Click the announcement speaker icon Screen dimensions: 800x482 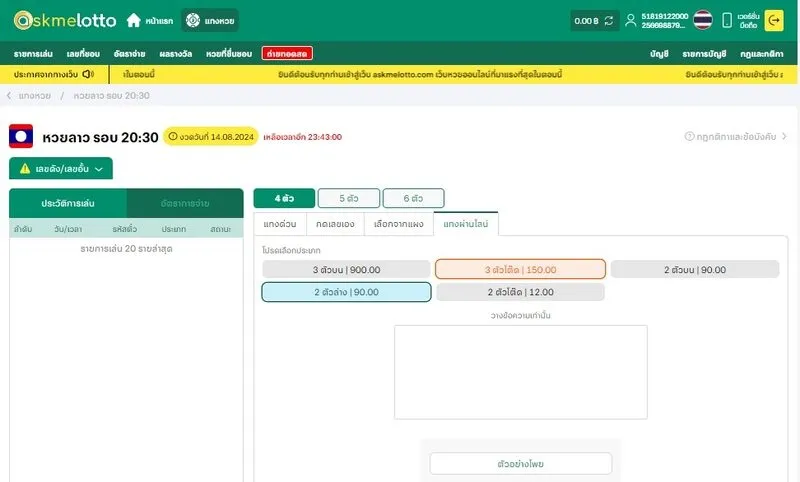pyautogui.click(x=88, y=74)
